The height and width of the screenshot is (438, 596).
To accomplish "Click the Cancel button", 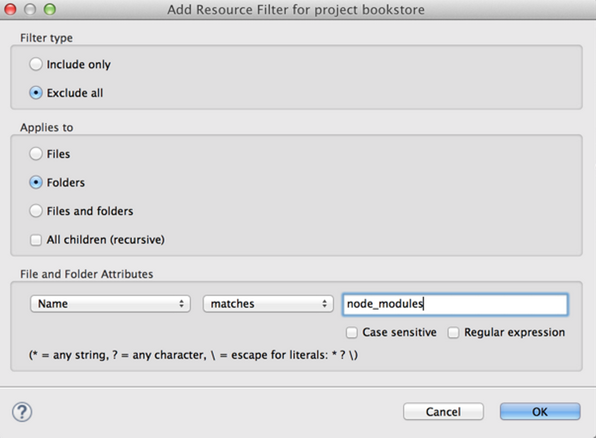I will (443, 412).
